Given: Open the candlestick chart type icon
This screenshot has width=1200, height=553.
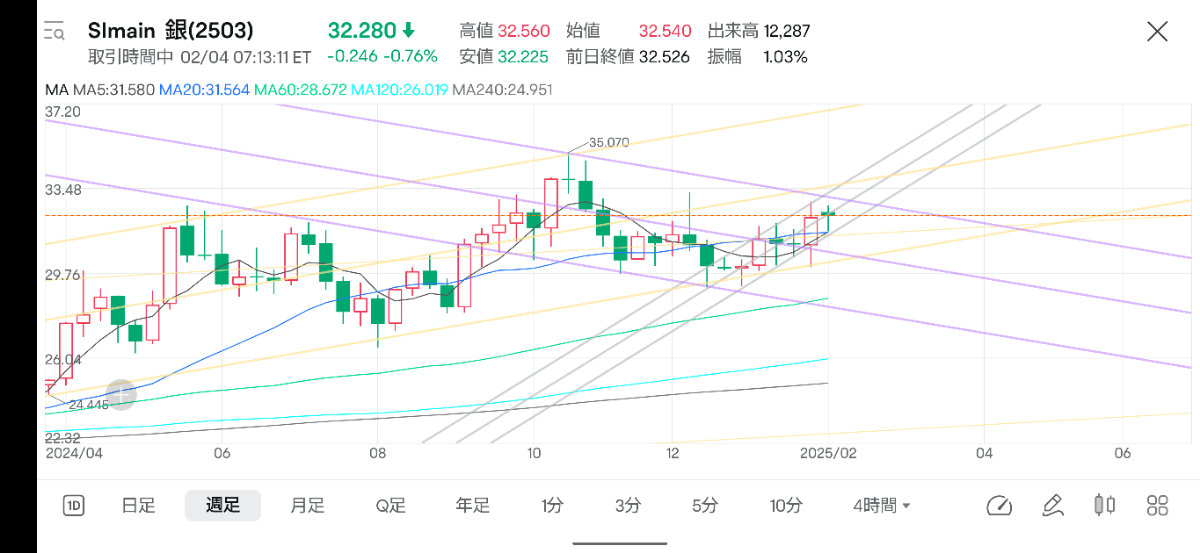Looking at the screenshot, I should [1105, 506].
